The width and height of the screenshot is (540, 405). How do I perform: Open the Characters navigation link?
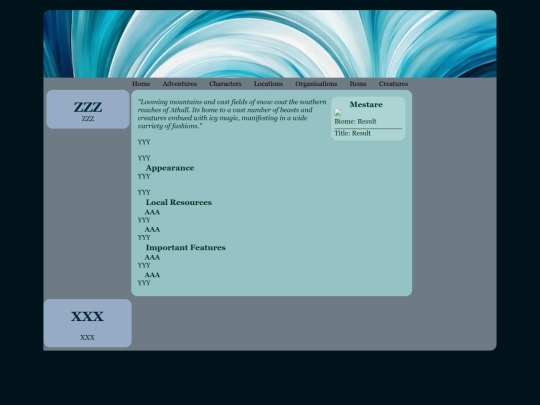point(225,84)
